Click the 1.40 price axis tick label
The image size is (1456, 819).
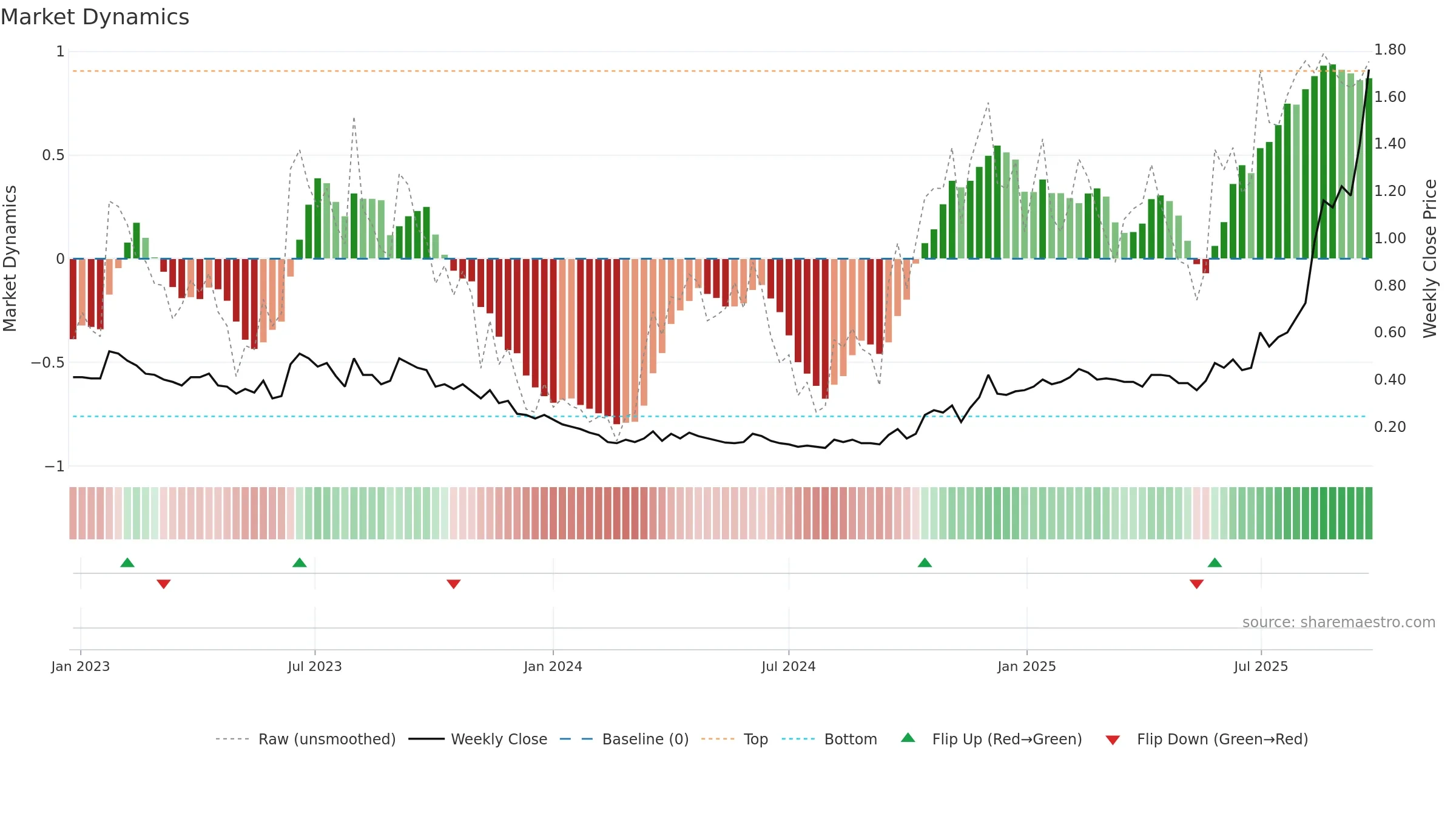click(1390, 144)
